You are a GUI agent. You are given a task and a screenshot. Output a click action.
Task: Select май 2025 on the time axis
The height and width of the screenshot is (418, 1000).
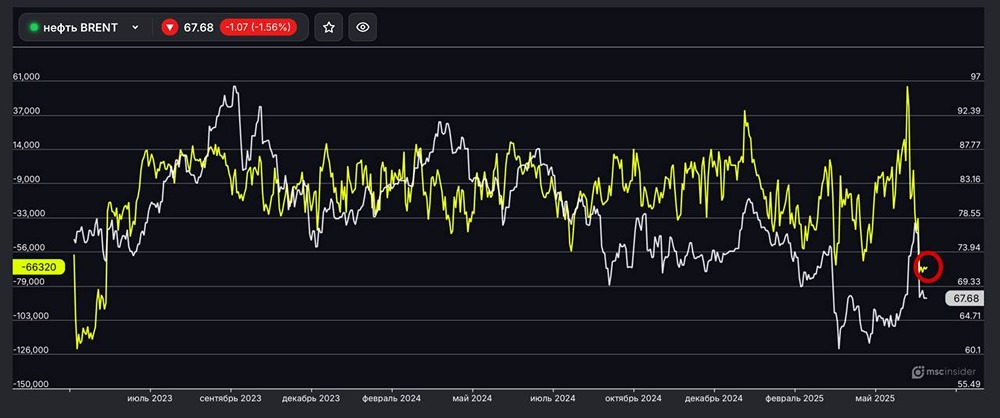(876, 397)
